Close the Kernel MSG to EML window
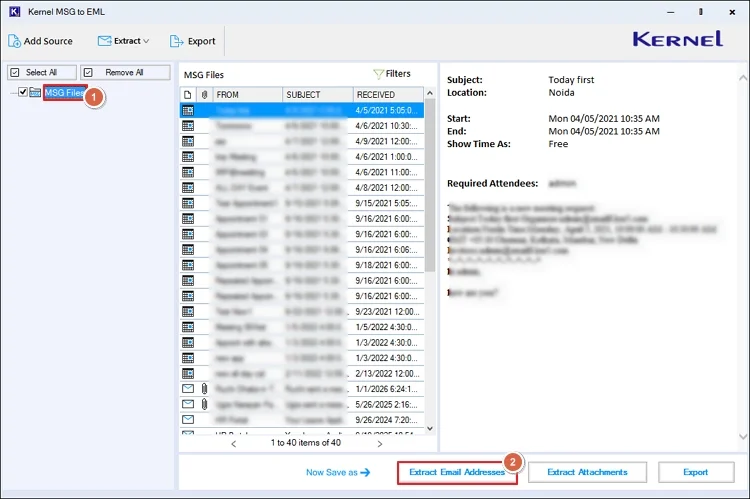750x499 pixels. (x=732, y=12)
